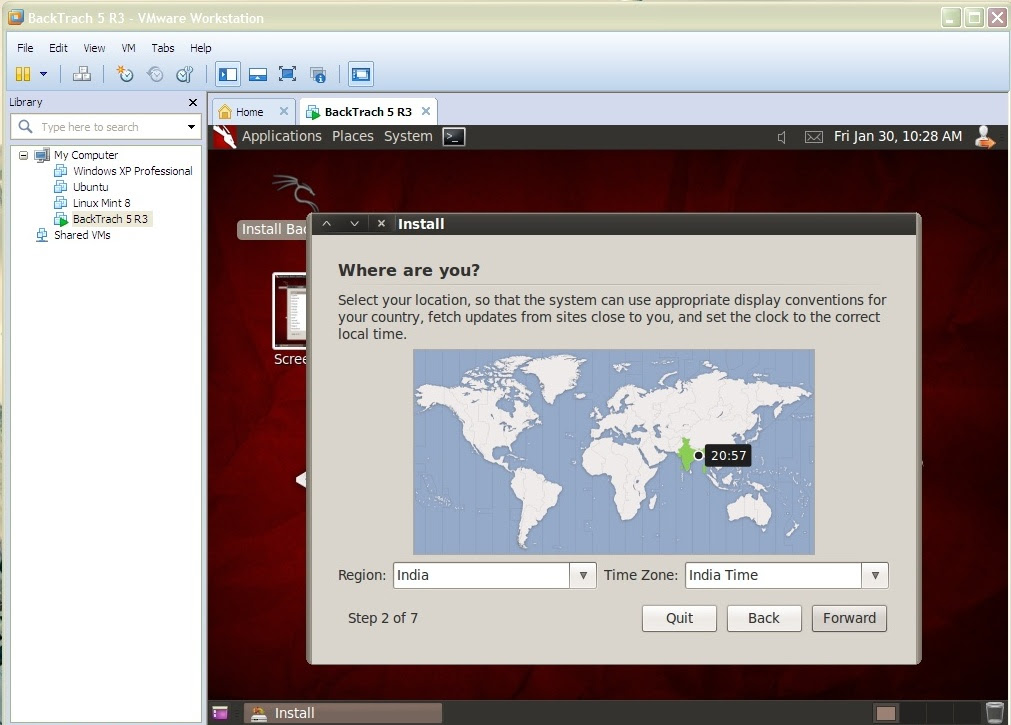Switch to the Home tab
This screenshot has width=1011, height=725.
[249, 112]
